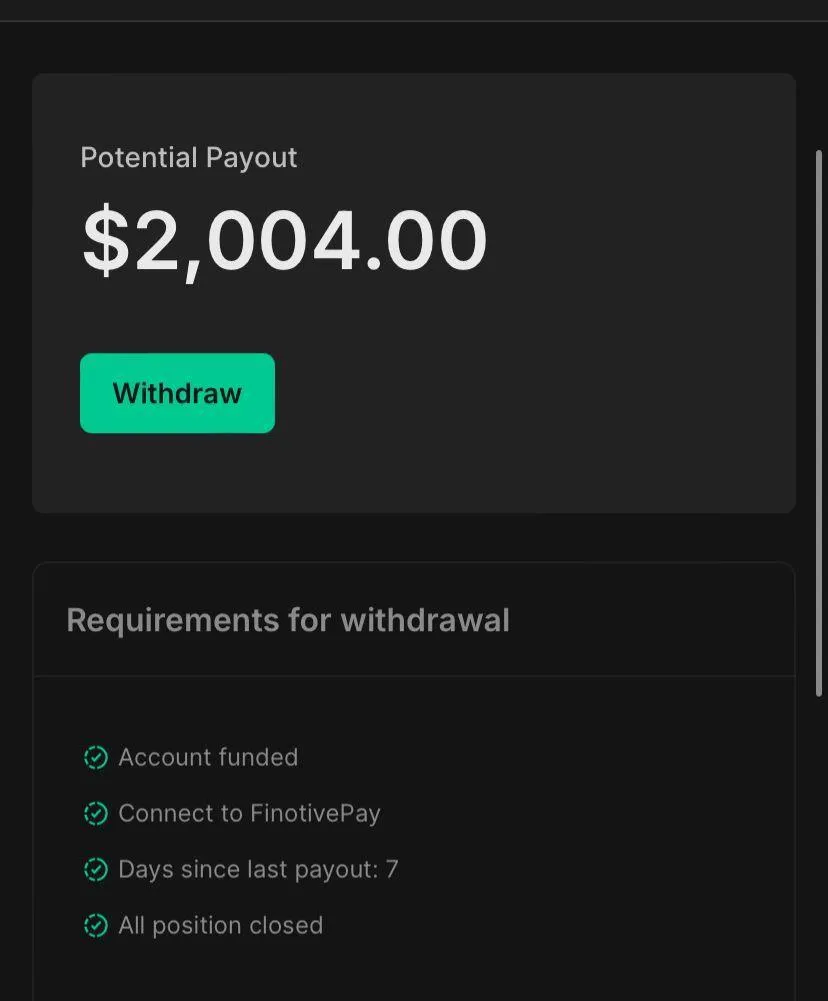Click the checkmark icon beside Connect to FinotivePay
This screenshot has height=1001, width=828.
pyautogui.click(x=95, y=814)
